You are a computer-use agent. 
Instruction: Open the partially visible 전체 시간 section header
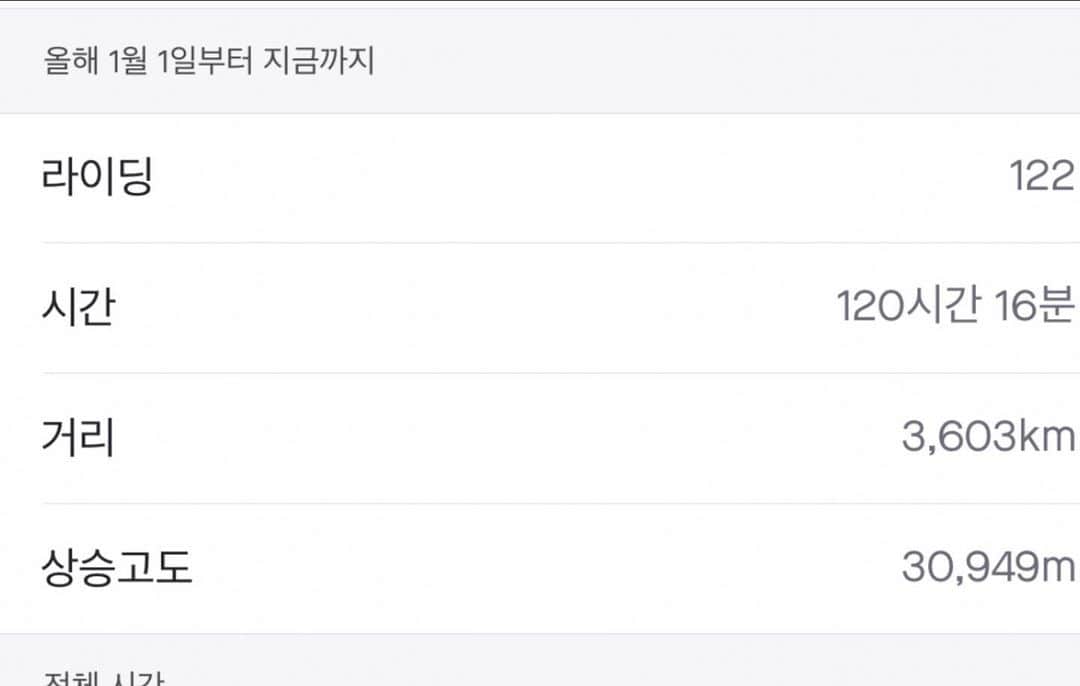coord(104,678)
